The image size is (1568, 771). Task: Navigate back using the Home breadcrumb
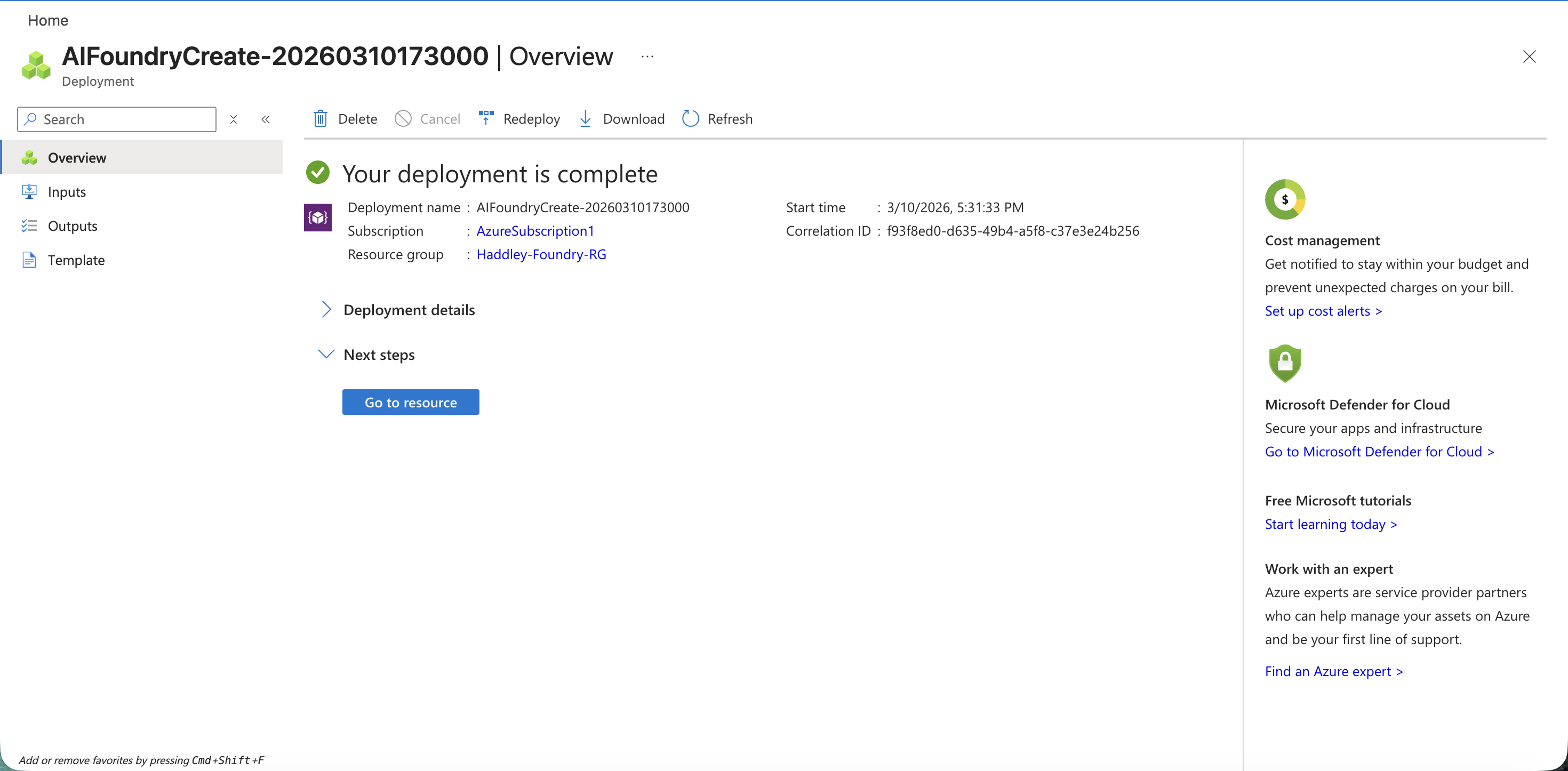pos(47,20)
